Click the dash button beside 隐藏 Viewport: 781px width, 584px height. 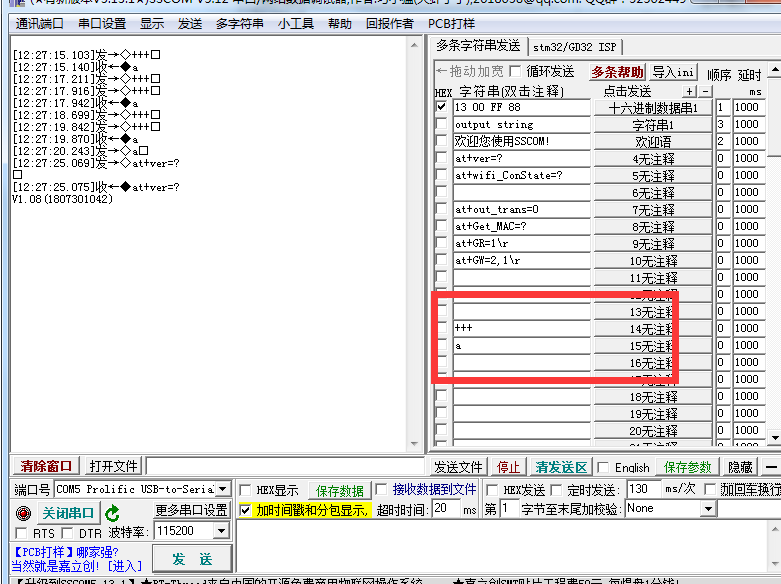pos(770,467)
